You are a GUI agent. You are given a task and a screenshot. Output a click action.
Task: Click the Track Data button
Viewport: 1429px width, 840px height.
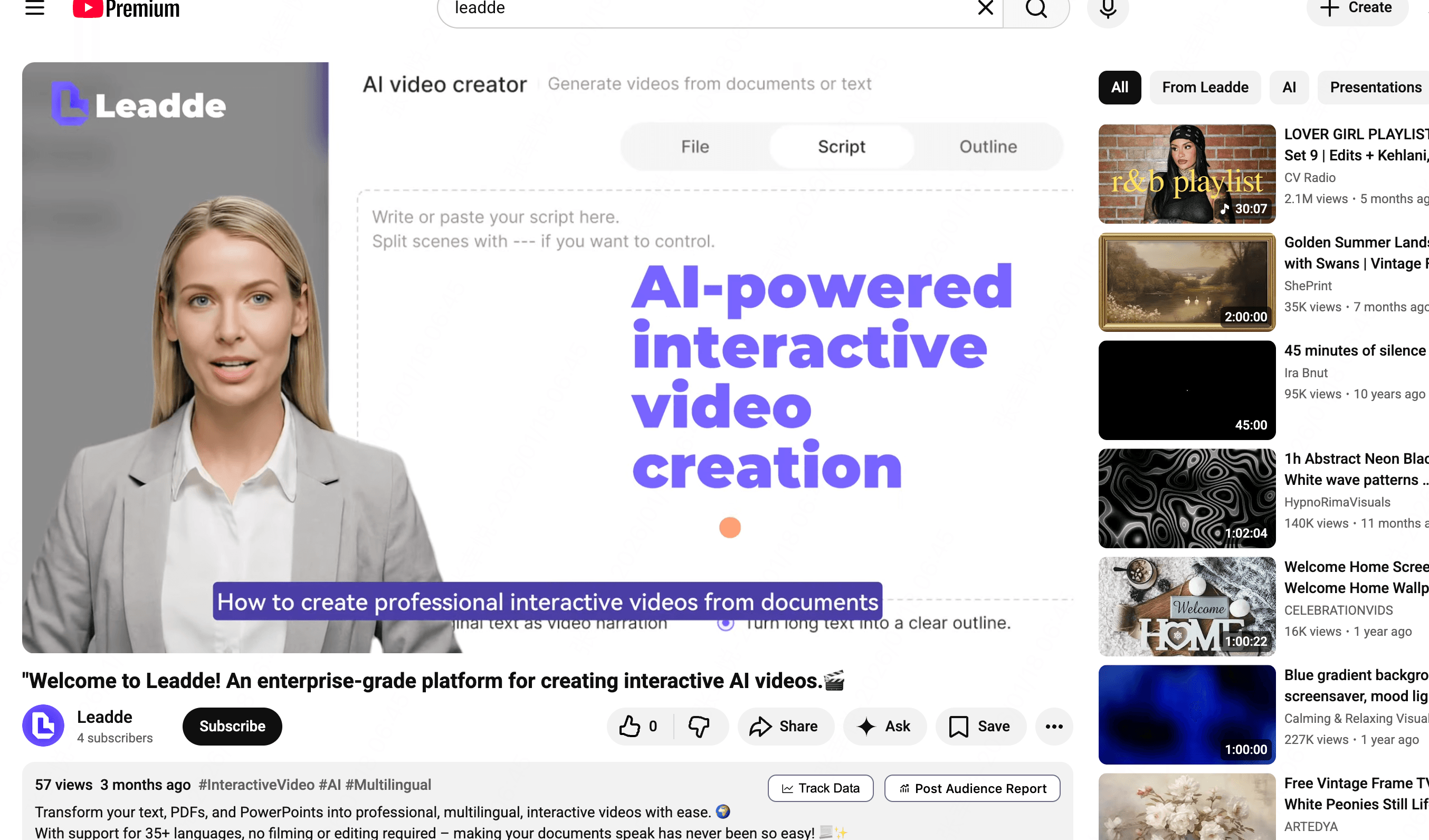pos(820,788)
